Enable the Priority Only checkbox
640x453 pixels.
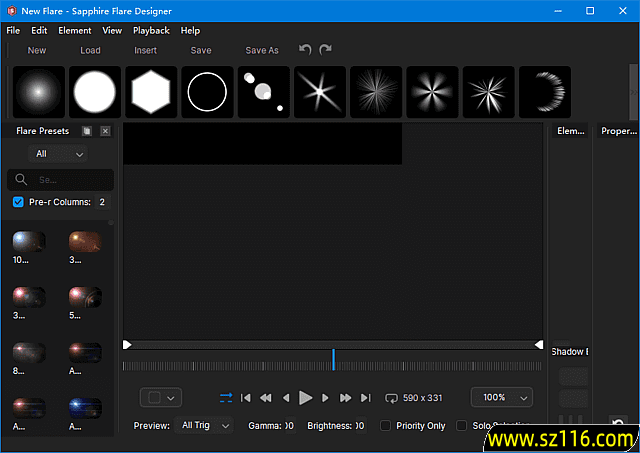click(x=386, y=425)
